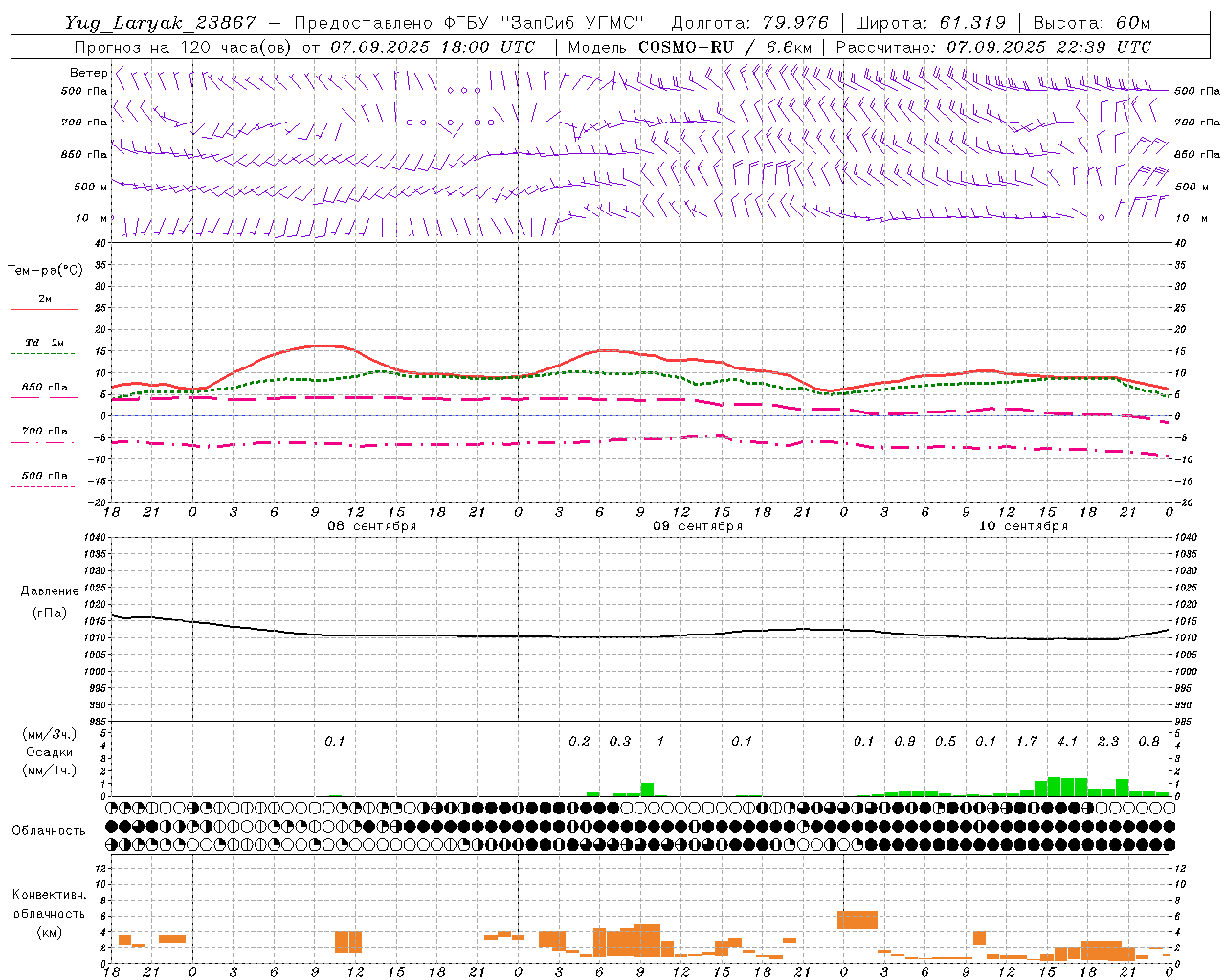The width and height of the screenshot is (1225, 980).
Task: Select the 4.1 precipitation total value
Action: click(1067, 741)
